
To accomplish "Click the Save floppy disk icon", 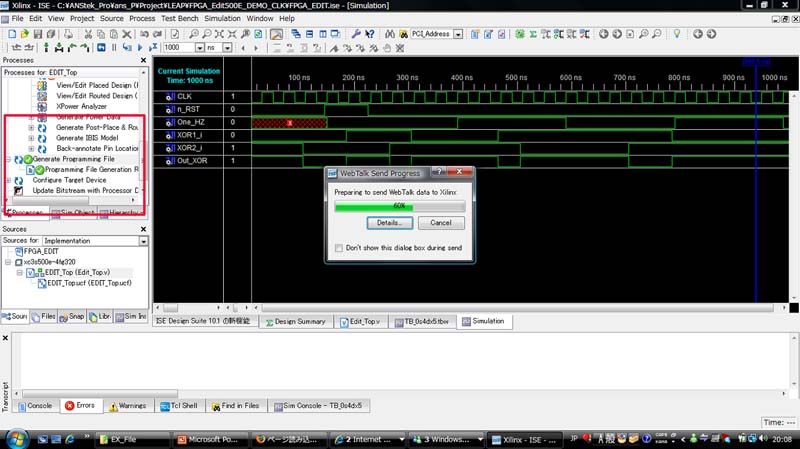I will coord(38,34).
